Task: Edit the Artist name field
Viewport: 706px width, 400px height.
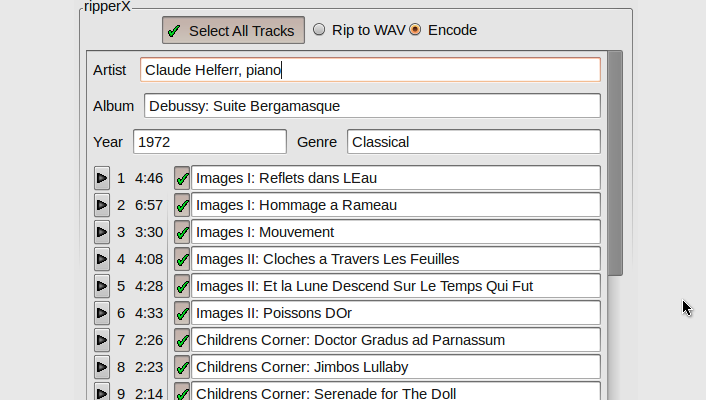Action: tap(370, 70)
